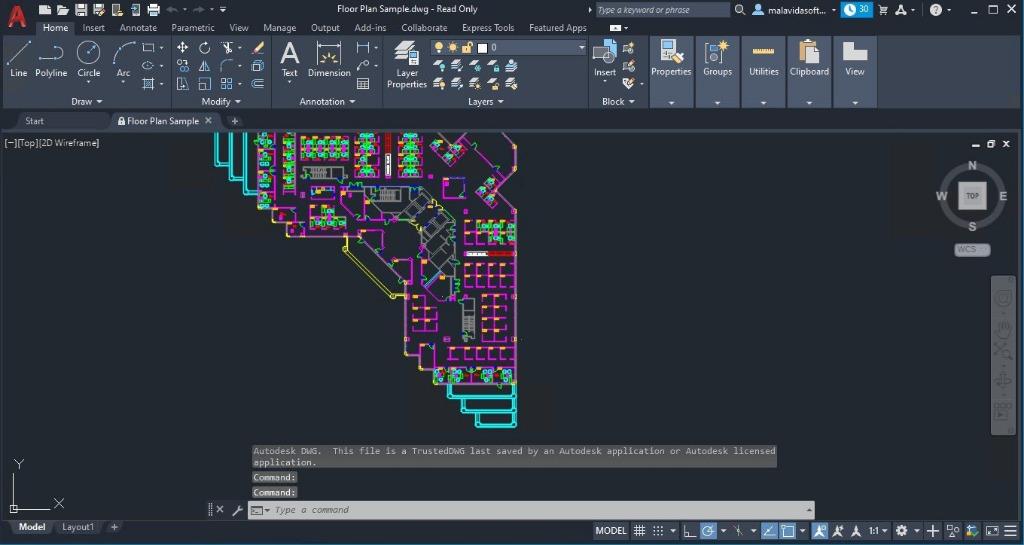Image resolution: width=1024 pixels, height=545 pixels.
Task: Toggle Ortho mode in status bar
Action: tap(690, 531)
